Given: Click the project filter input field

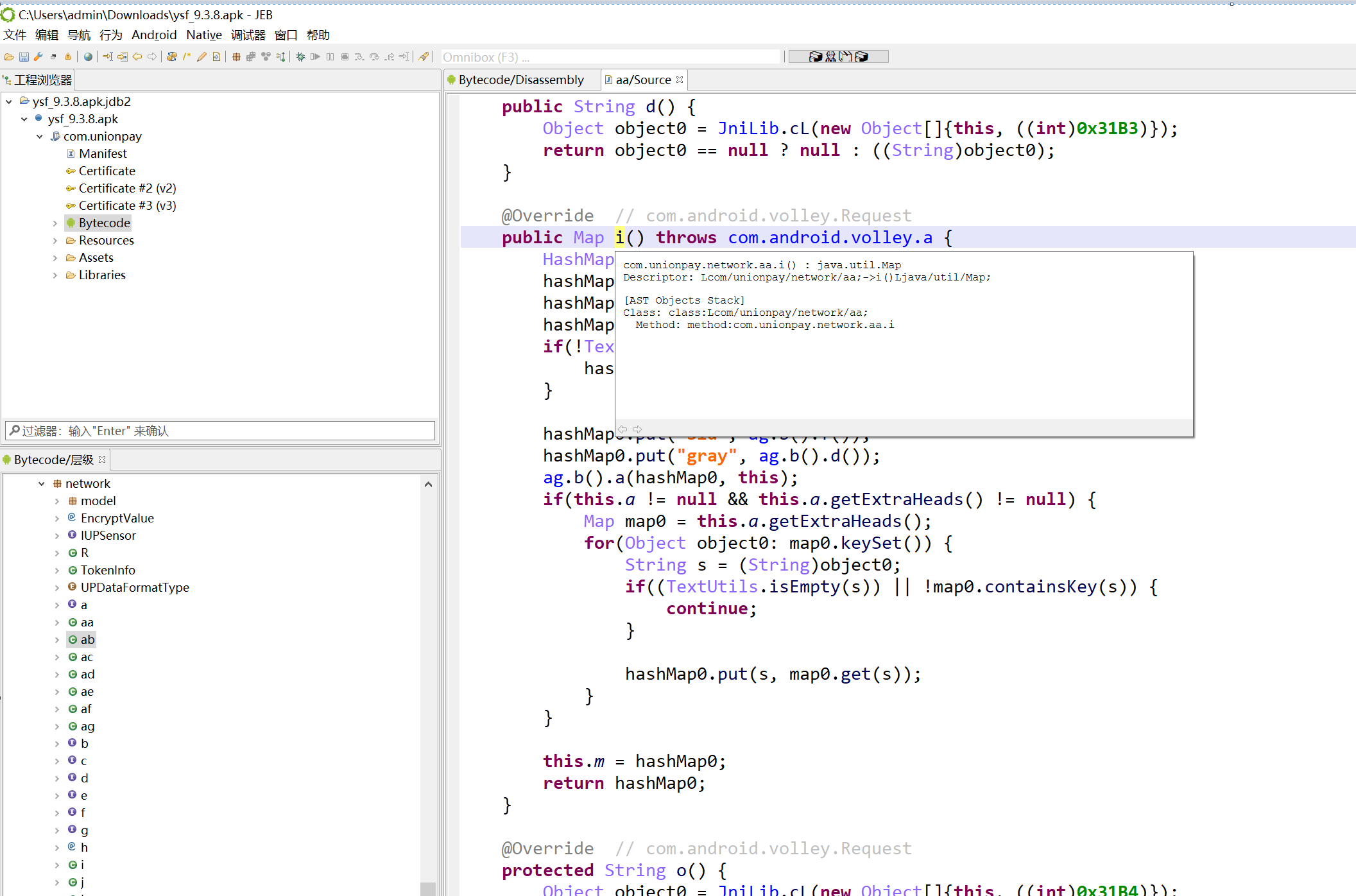Looking at the screenshot, I should (x=220, y=431).
